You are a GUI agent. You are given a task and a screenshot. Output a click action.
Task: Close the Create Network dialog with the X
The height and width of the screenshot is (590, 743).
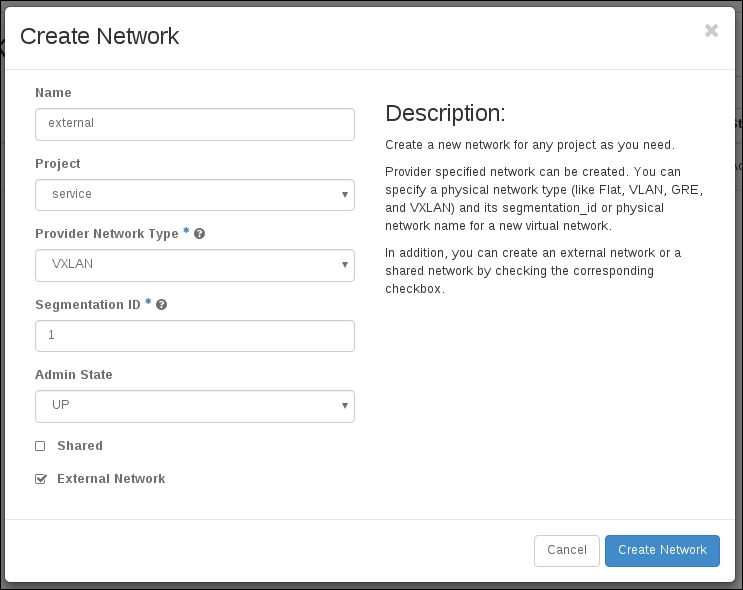[711, 31]
